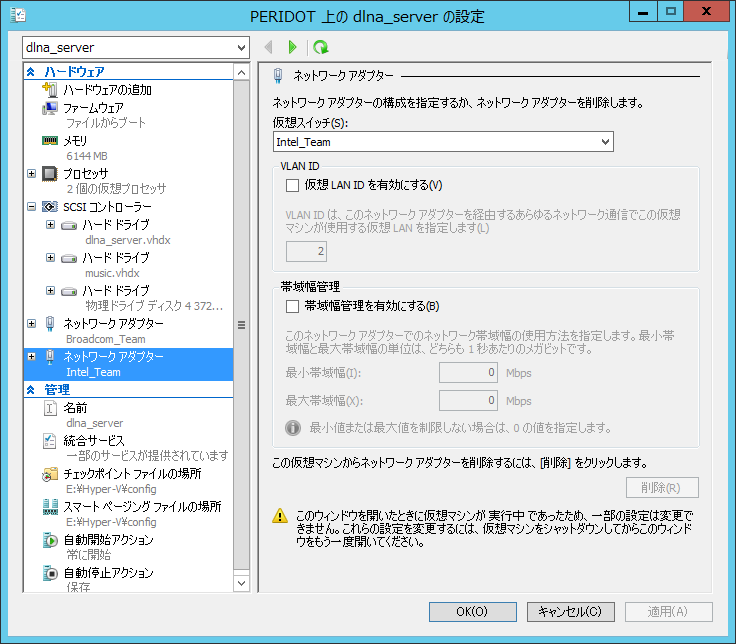The image size is (736, 644).
Task: Expand the Broadcom_Team network adapter node
Action: pos(31,323)
